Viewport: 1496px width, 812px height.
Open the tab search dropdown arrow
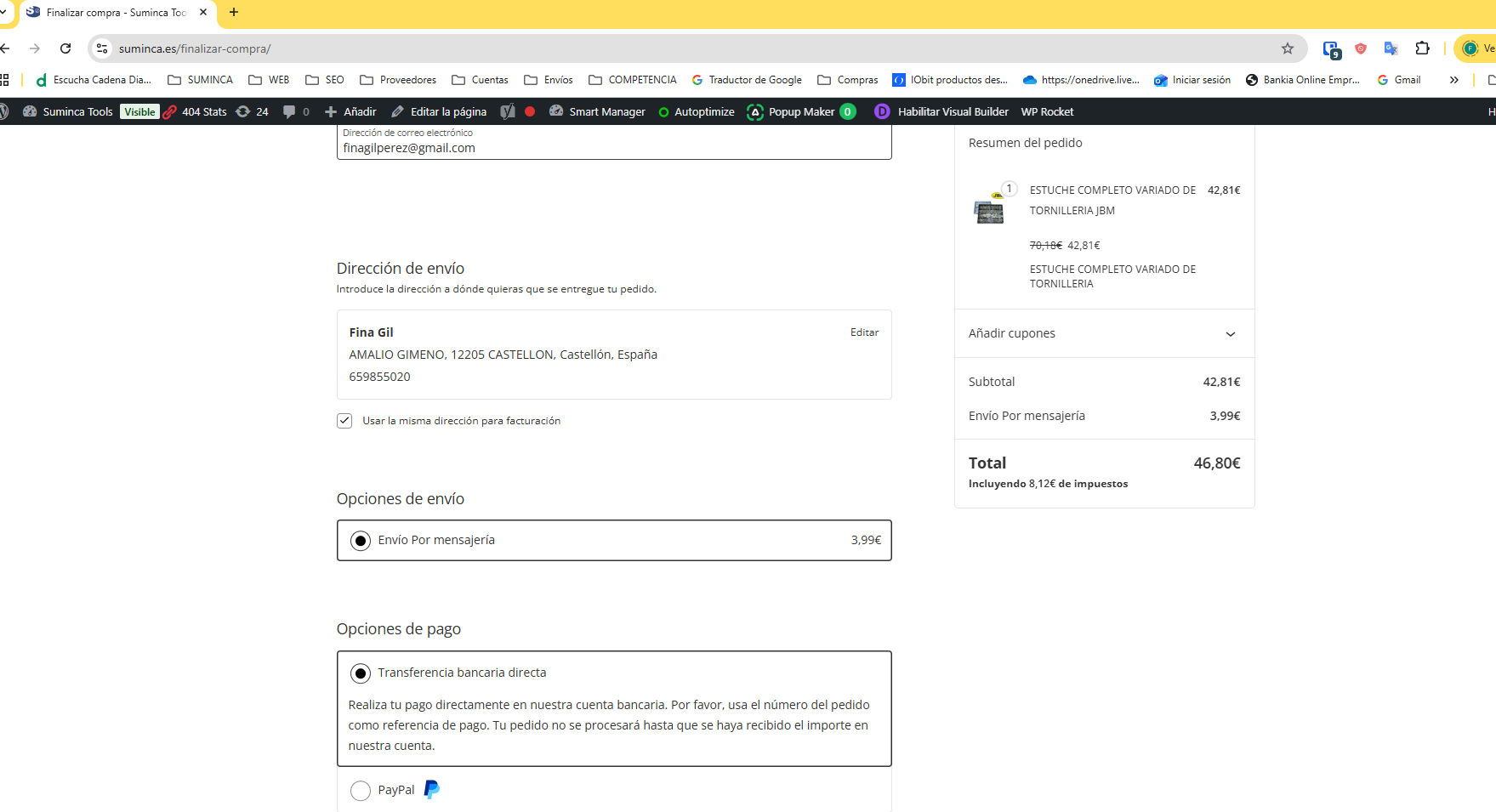(x=4, y=12)
